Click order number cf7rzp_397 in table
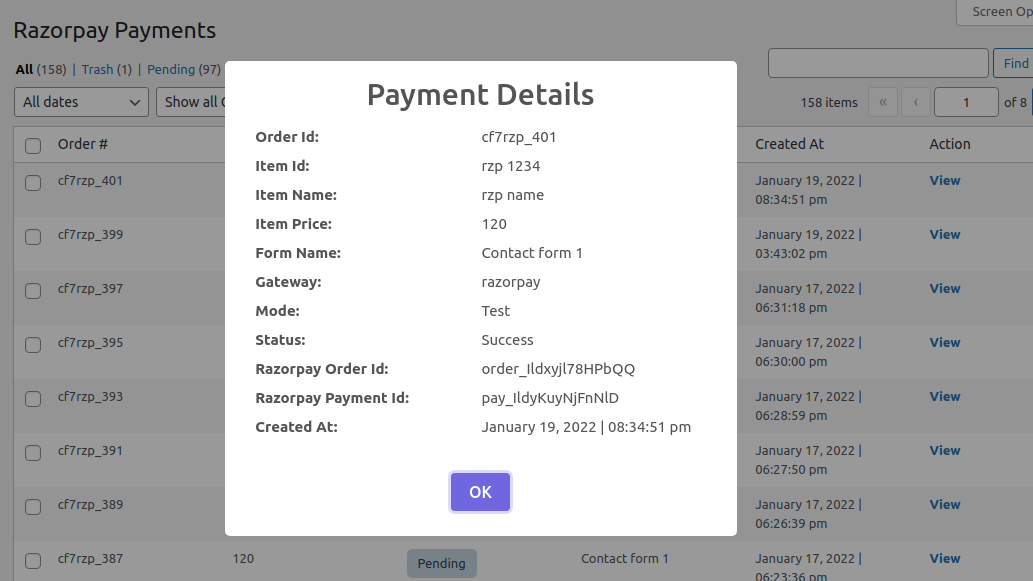 point(90,289)
